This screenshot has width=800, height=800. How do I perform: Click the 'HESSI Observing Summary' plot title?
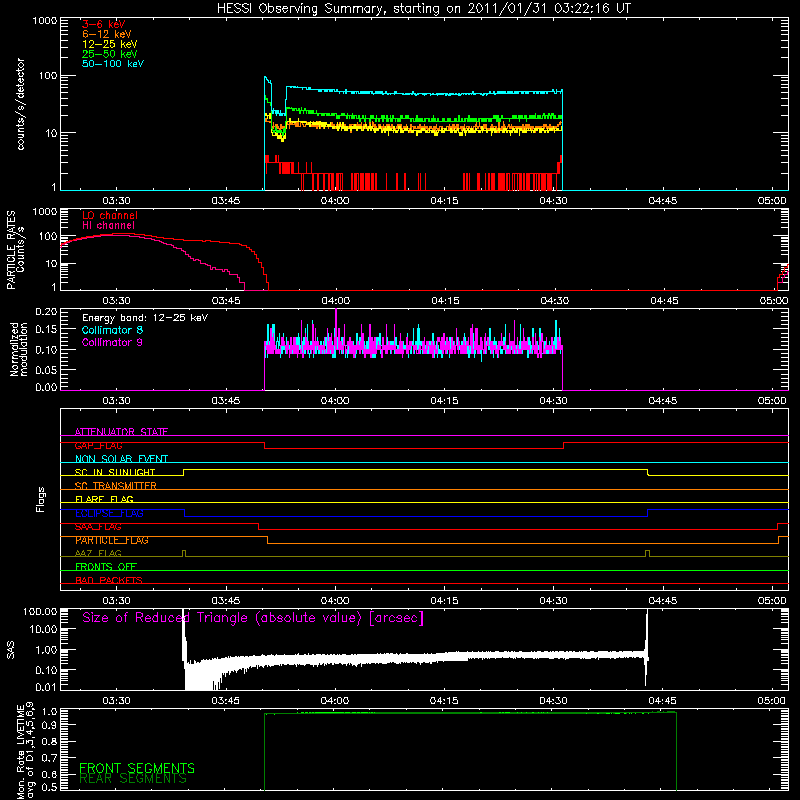point(424,9)
